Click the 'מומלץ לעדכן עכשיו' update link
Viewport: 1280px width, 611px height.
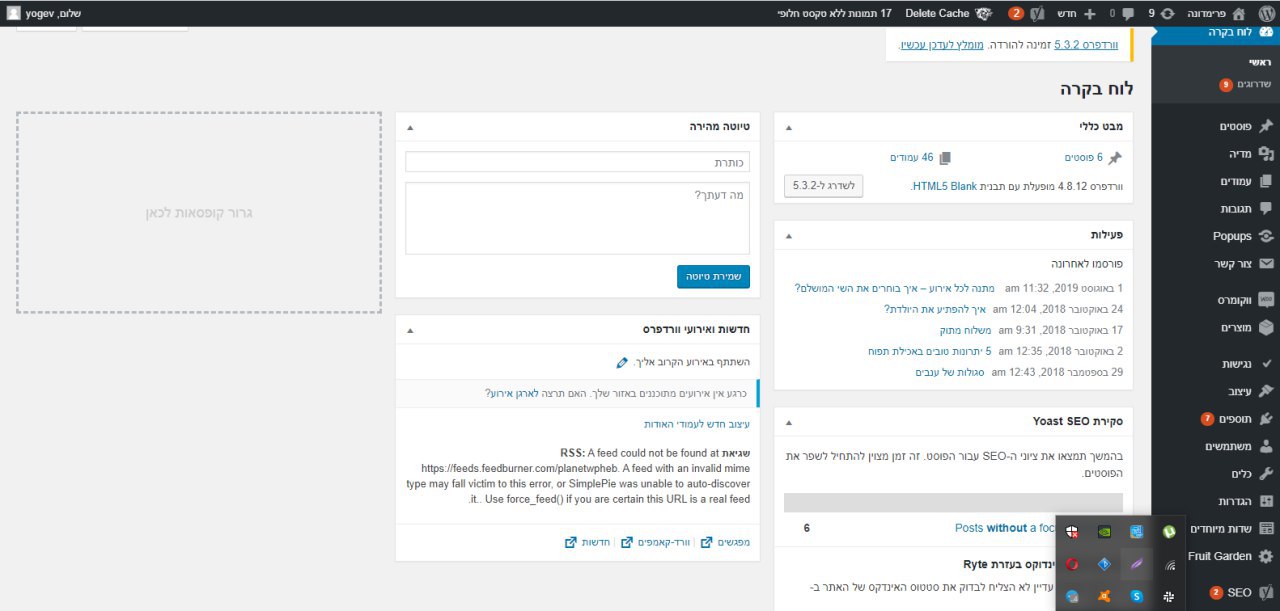942,45
